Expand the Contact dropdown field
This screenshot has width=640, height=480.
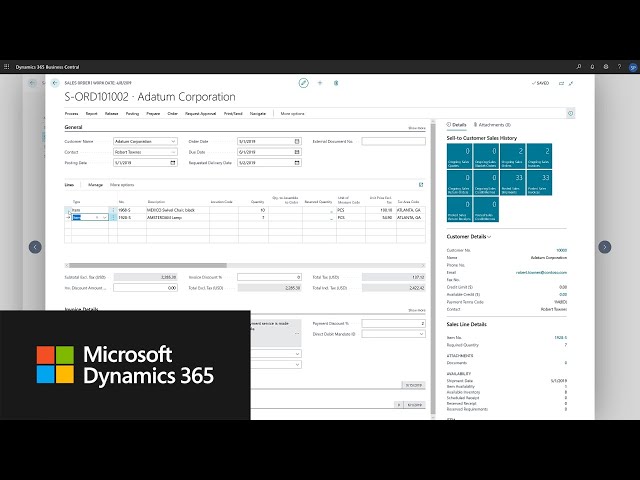(x=174, y=151)
